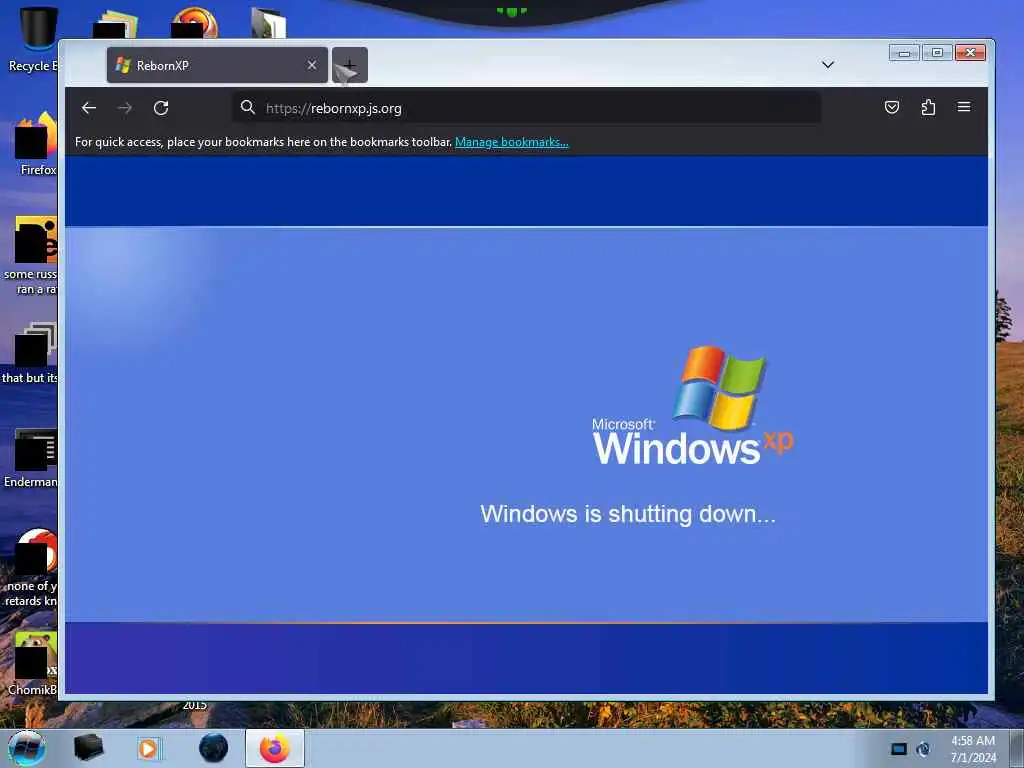Click the search magnifier in the address bar
Viewport: 1024px width, 768px height.
coord(248,107)
